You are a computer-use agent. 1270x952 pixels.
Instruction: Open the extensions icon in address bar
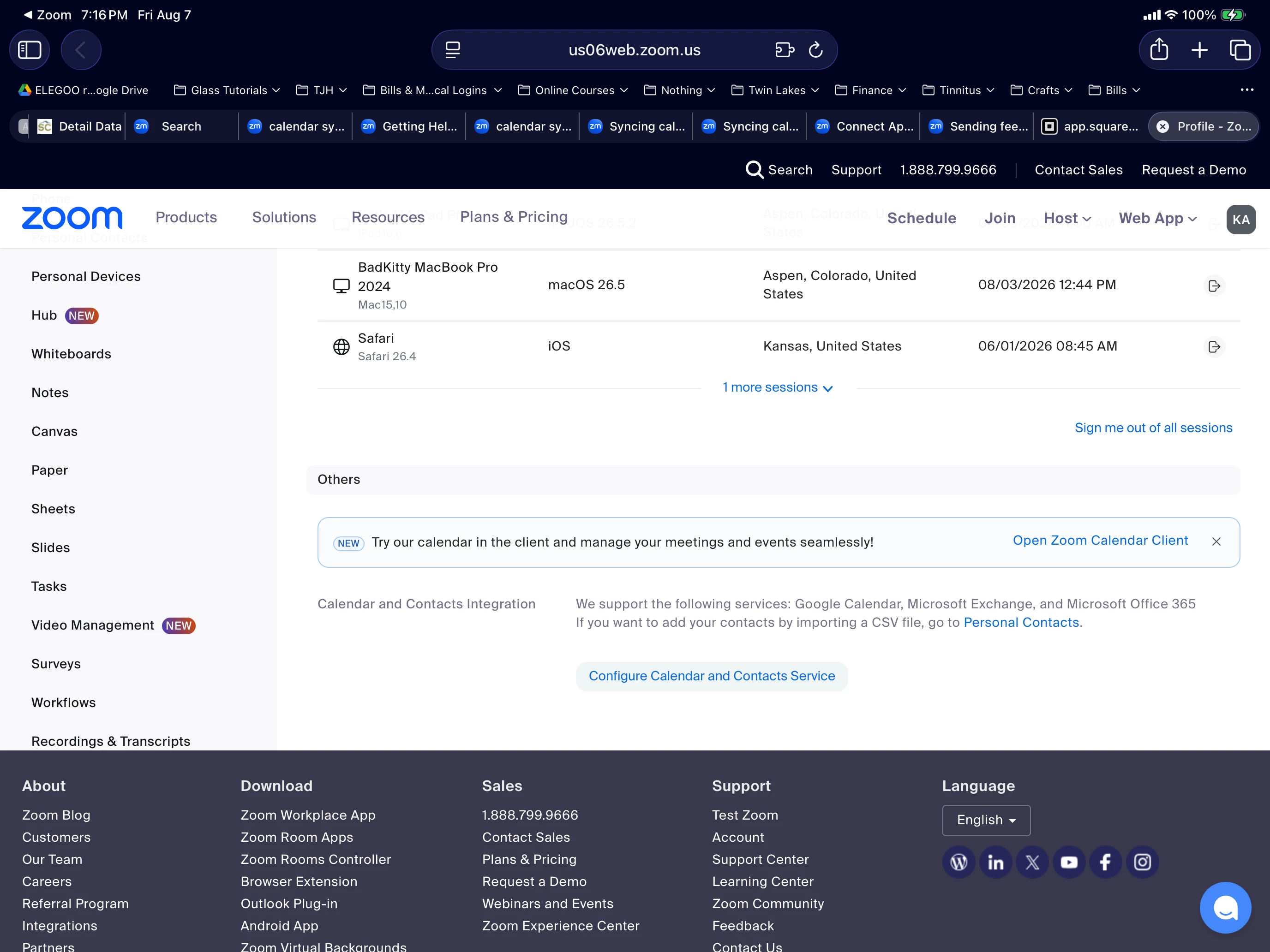784,50
